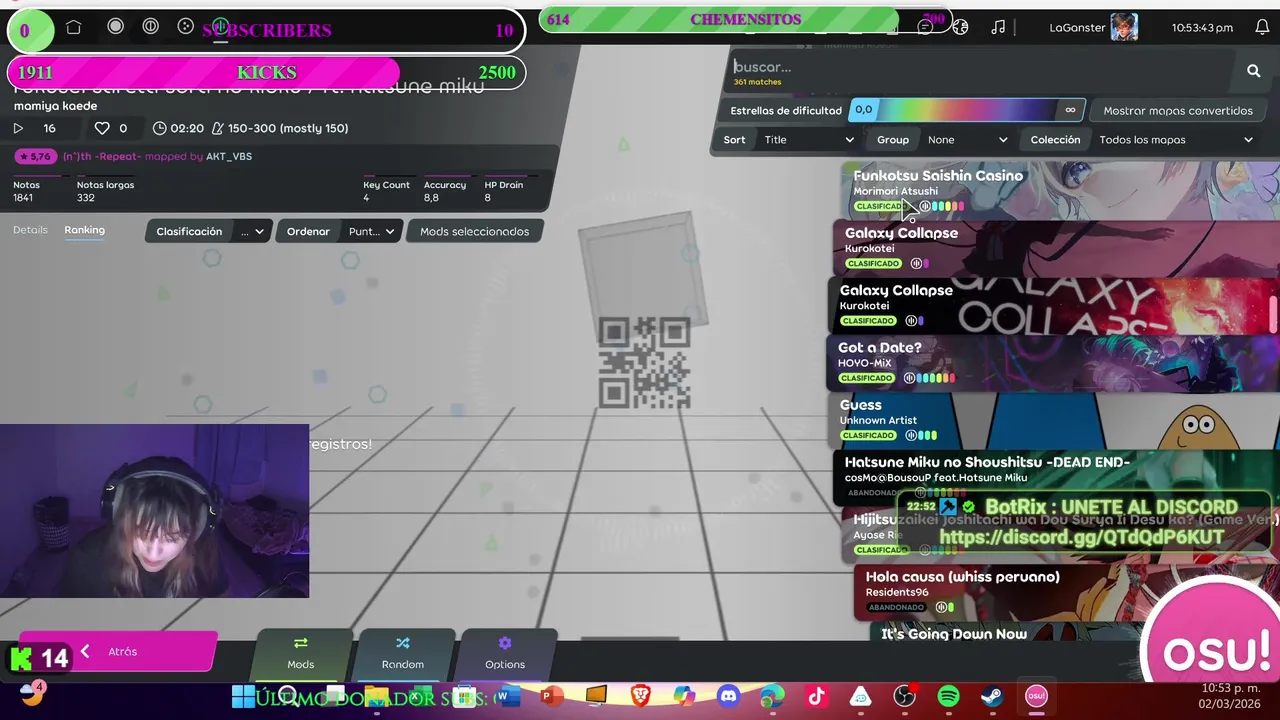Click the Notas 1841 count
Image resolution: width=1280 pixels, height=720 pixels.
click(23, 198)
